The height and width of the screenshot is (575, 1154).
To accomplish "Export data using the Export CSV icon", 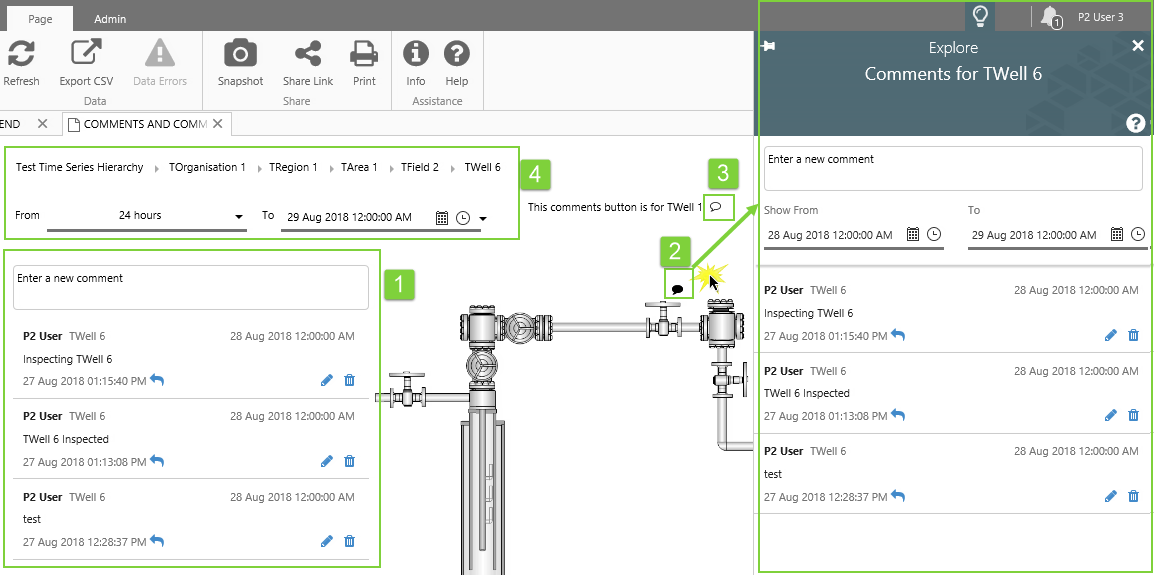I will 86,54.
